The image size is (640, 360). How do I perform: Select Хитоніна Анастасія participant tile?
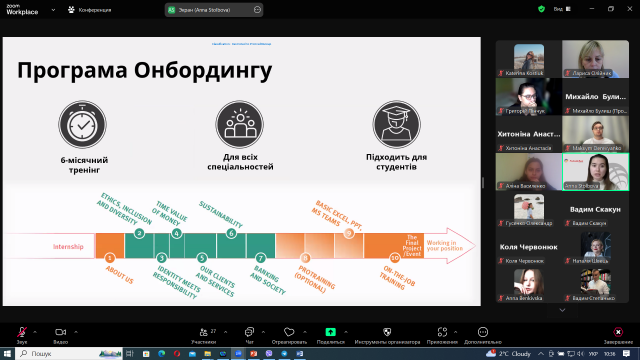click(529, 134)
